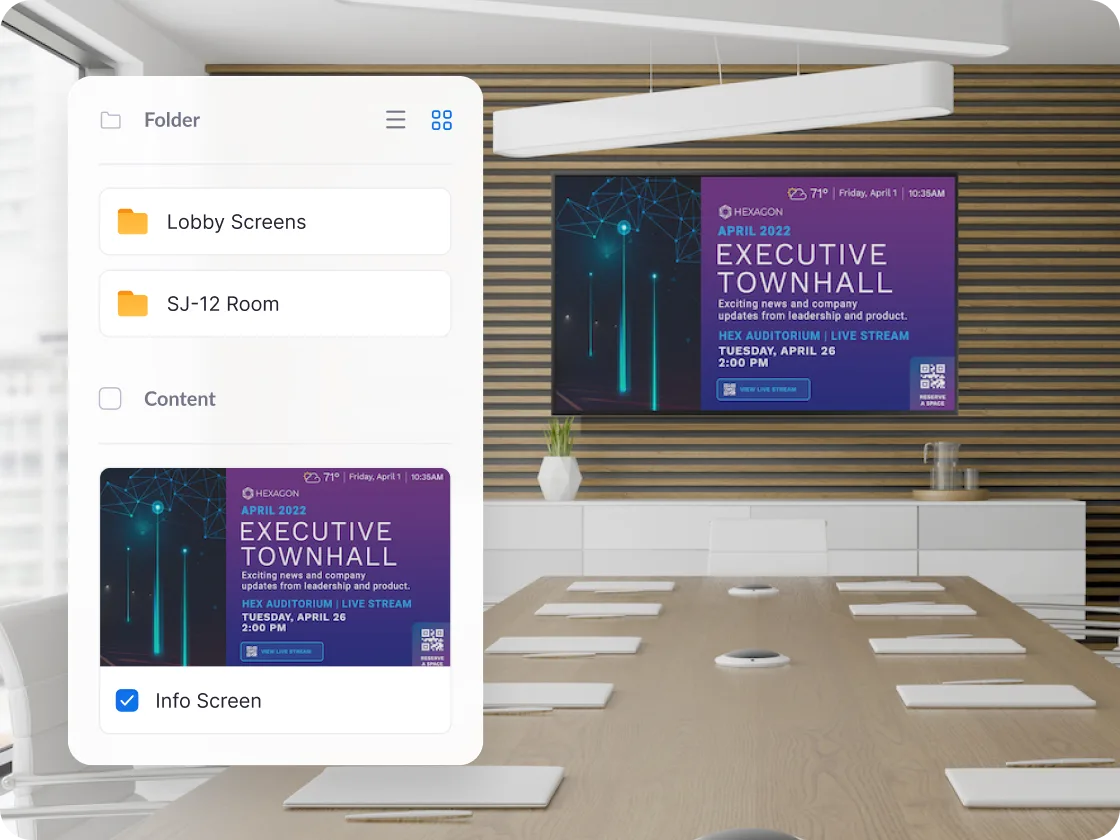The height and width of the screenshot is (840, 1120).
Task: Click weather icon in Info Screen thumbnail
Action: (311, 477)
